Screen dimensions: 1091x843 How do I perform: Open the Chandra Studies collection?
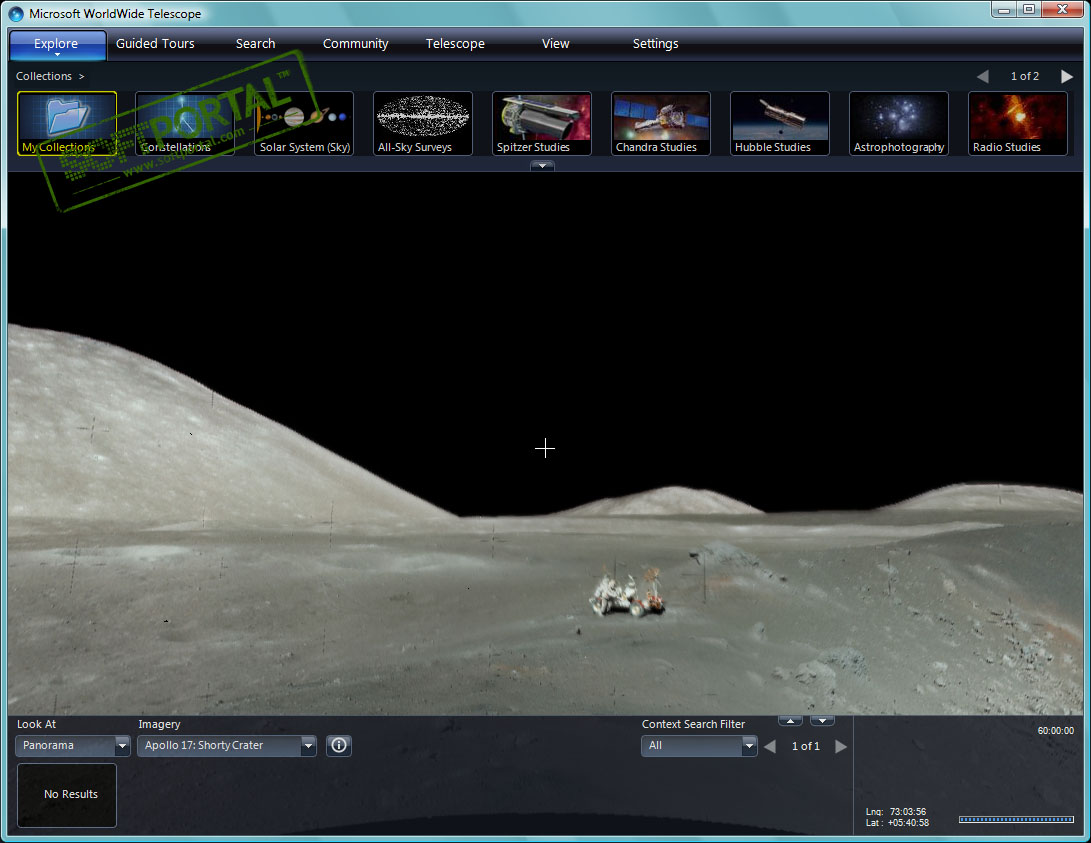[x=661, y=123]
